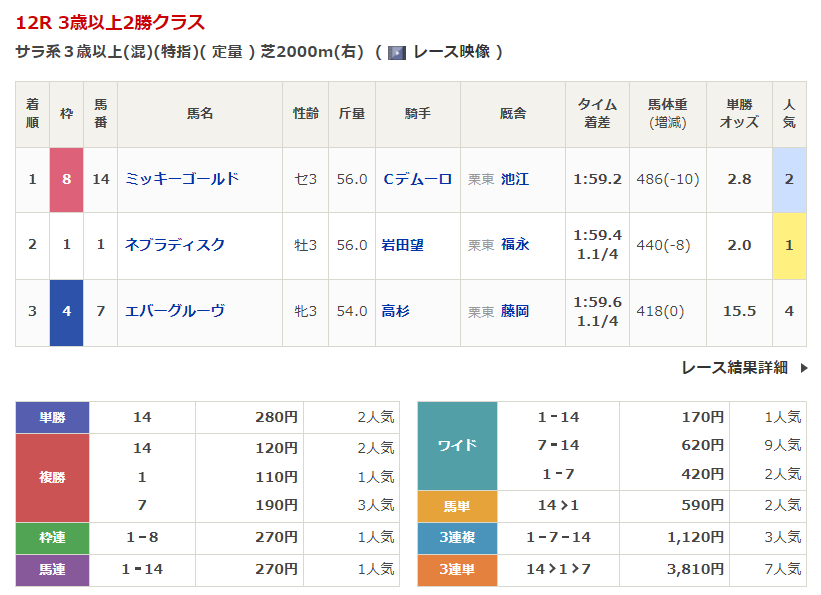Image resolution: width=821 pixels, height=595 pixels.
Task: Click the yellow popularity rank 1 cell
Action: pos(789,245)
